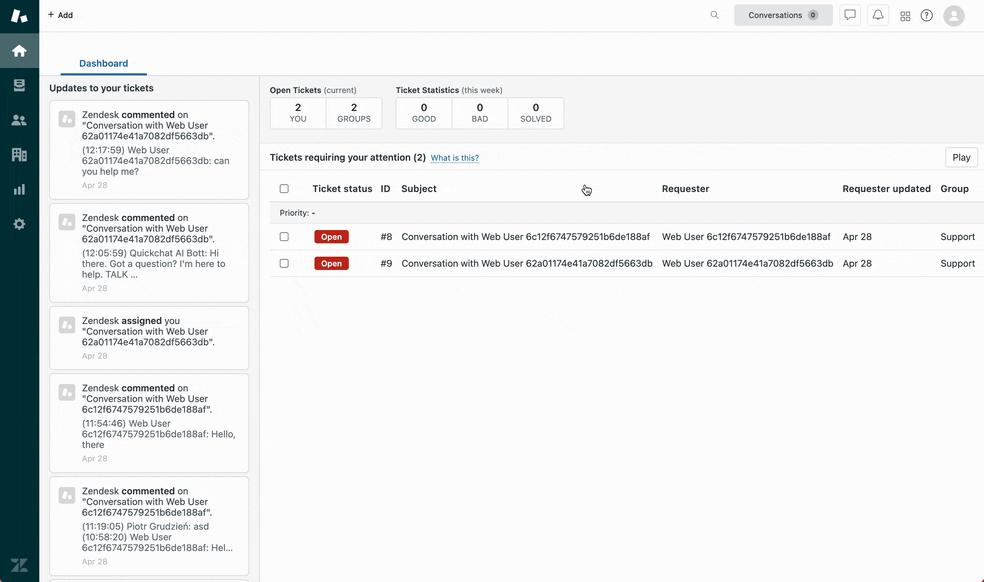
Task: Collapse the Priority grouping row
Action: coord(297,212)
